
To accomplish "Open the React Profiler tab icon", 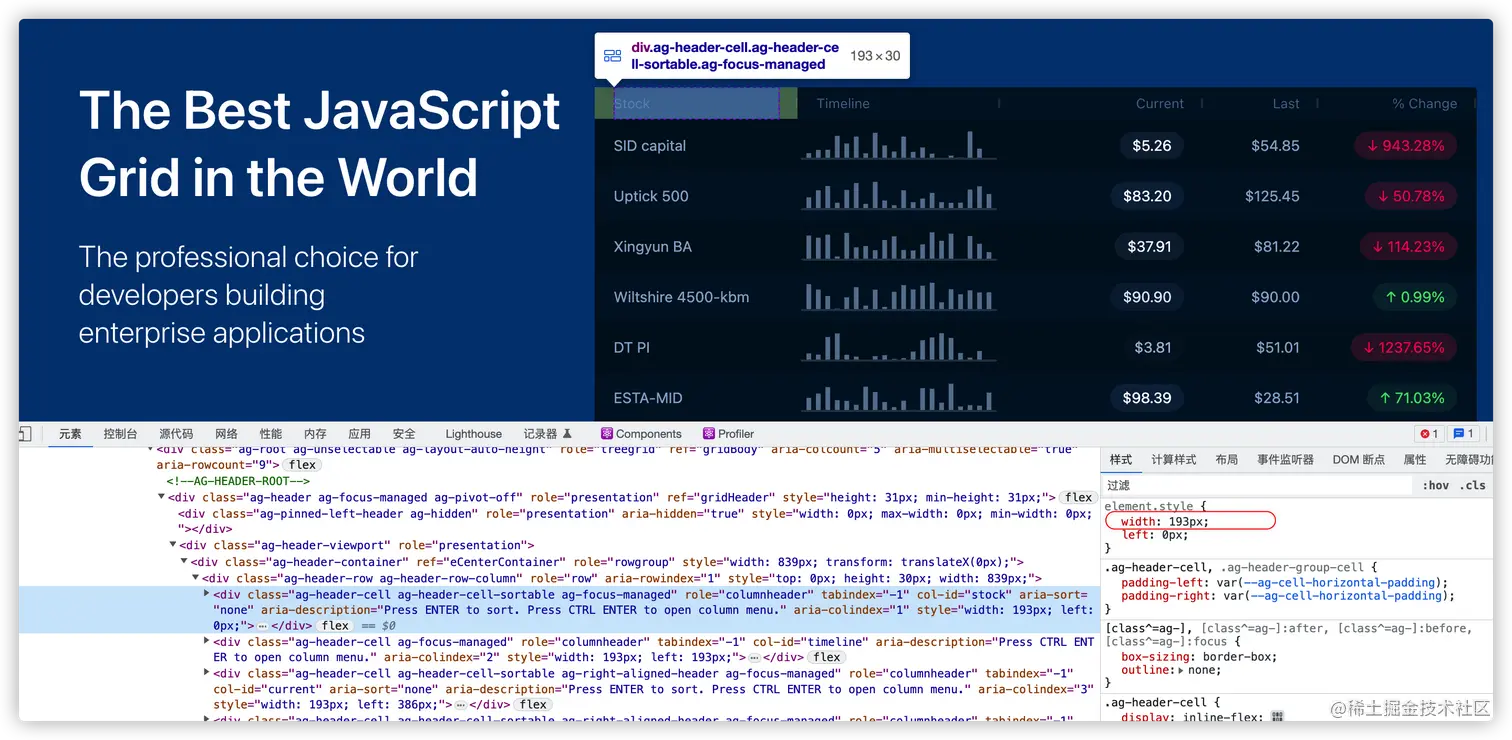I will click(x=709, y=434).
